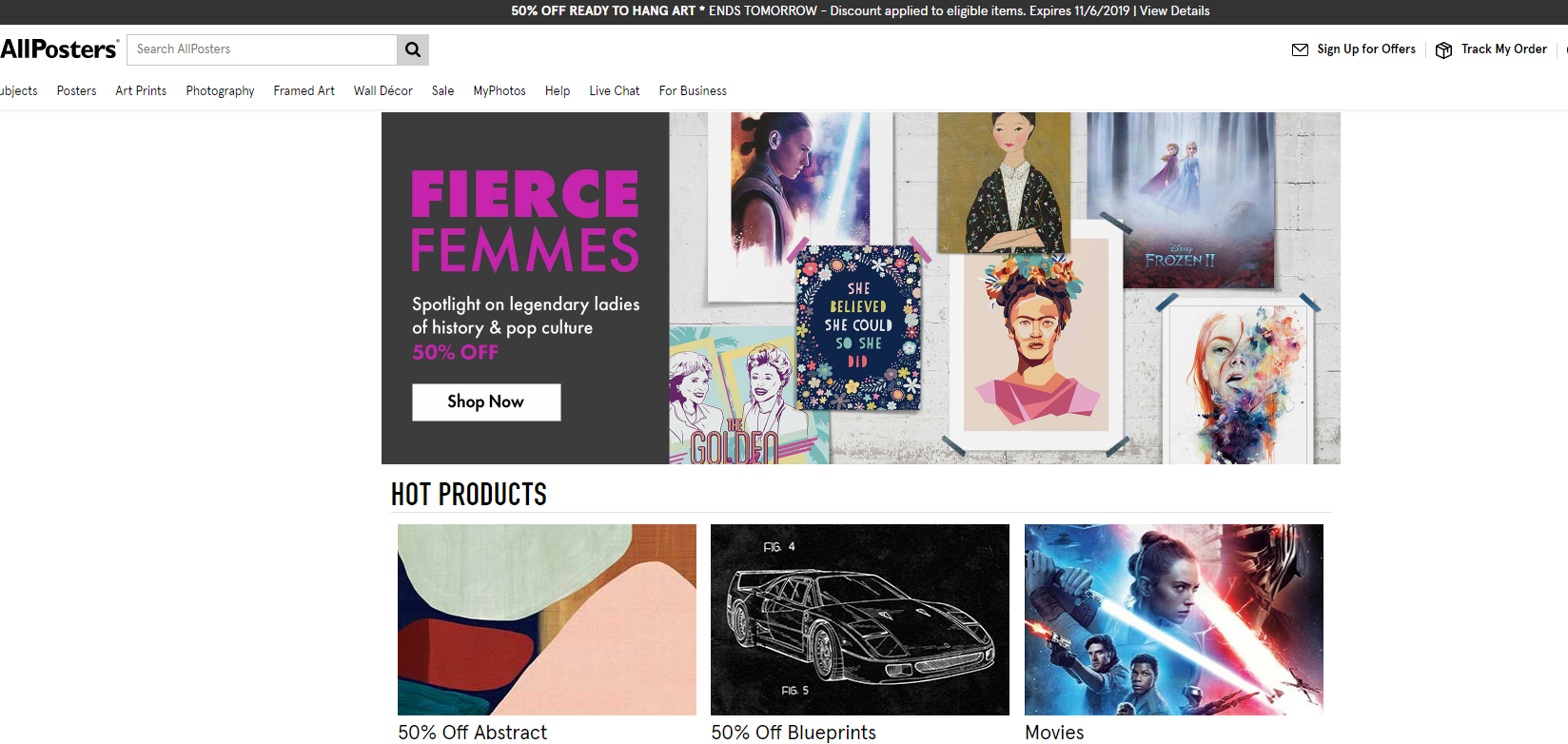Click the envelope icon for offers
This screenshot has width=1568, height=744.
click(1300, 49)
